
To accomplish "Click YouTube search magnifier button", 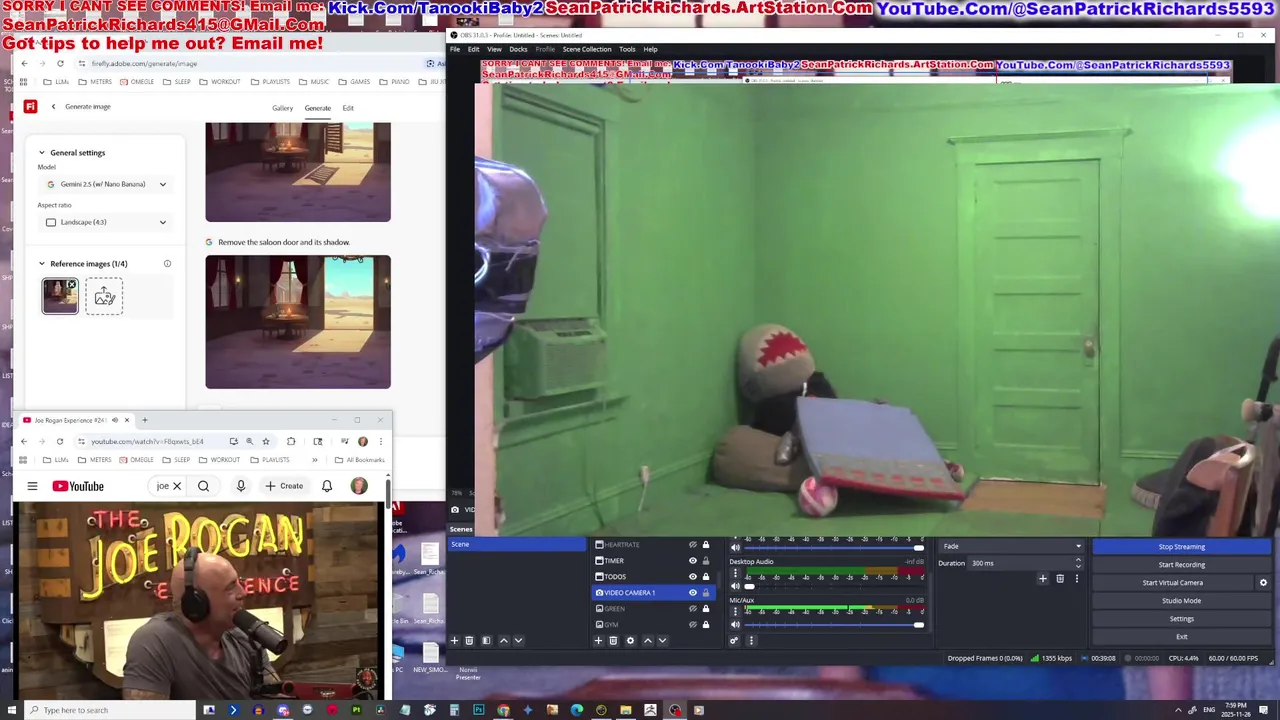I will click(203, 486).
